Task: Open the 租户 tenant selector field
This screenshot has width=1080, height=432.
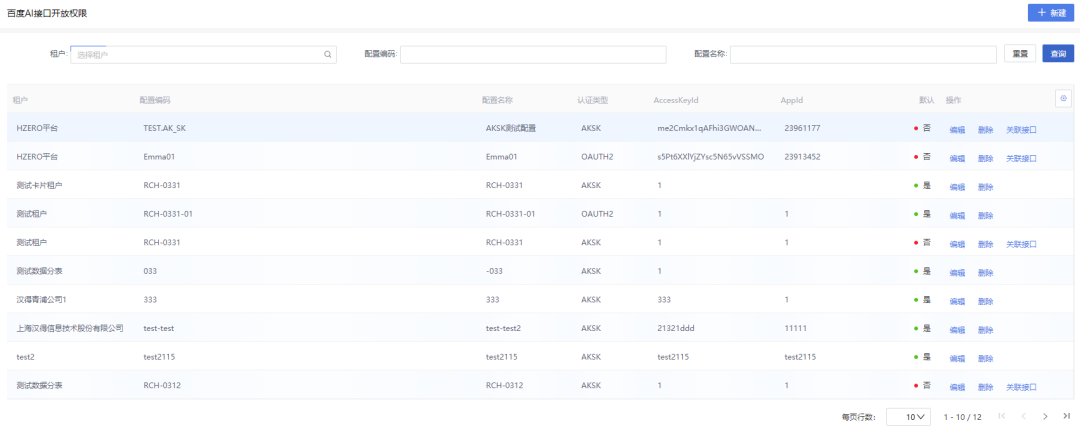Action: (x=200, y=54)
